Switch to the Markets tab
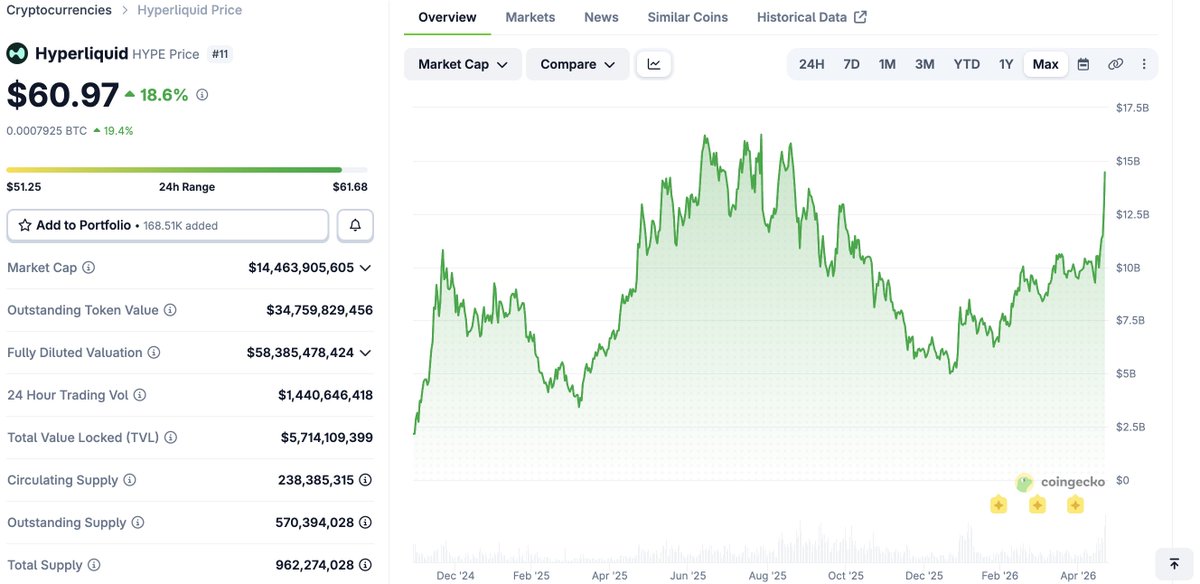This screenshot has width=1200, height=584. pyautogui.click(x=530, y=17)
